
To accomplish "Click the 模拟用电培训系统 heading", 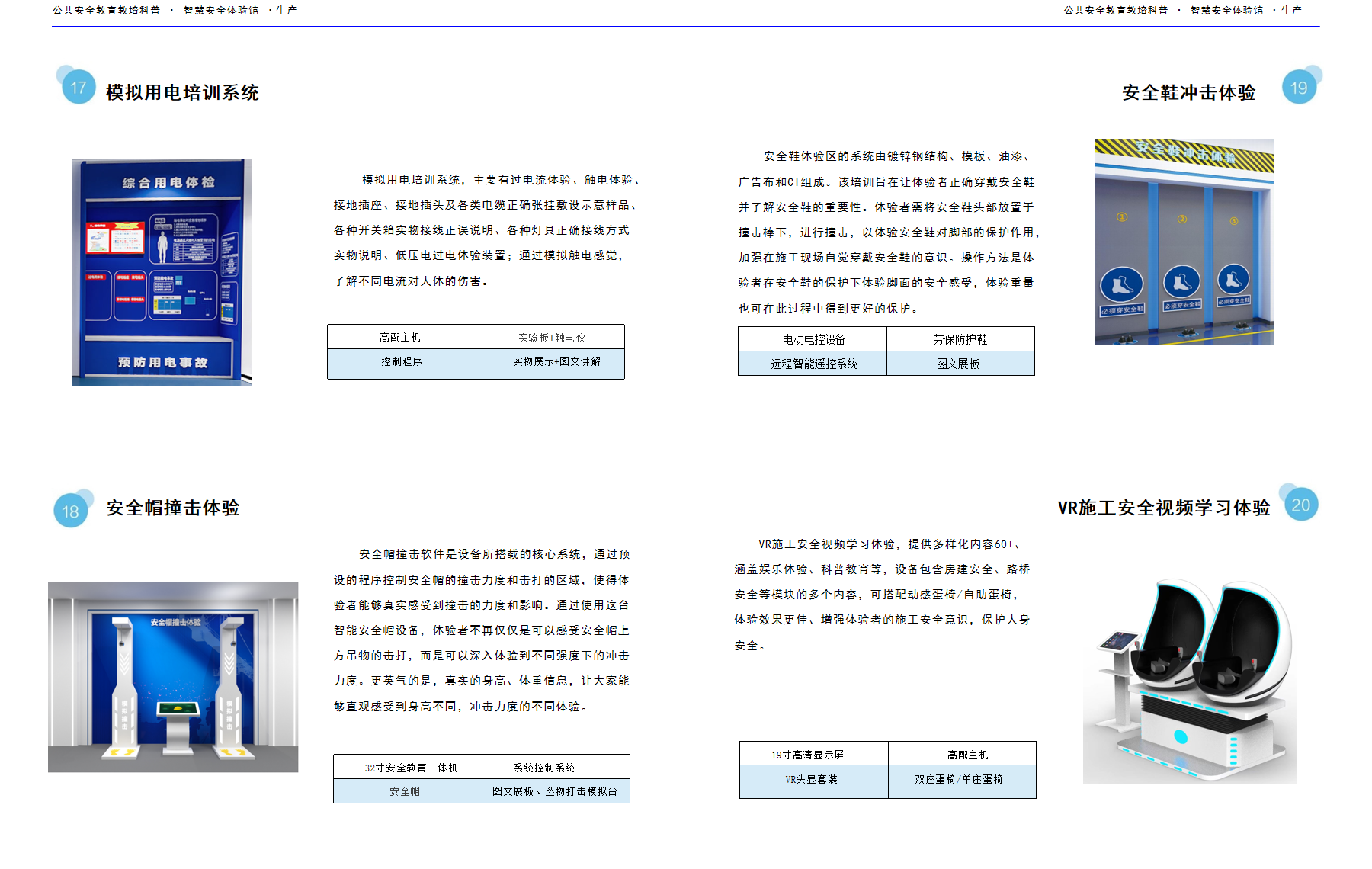I will pos(182,92).
